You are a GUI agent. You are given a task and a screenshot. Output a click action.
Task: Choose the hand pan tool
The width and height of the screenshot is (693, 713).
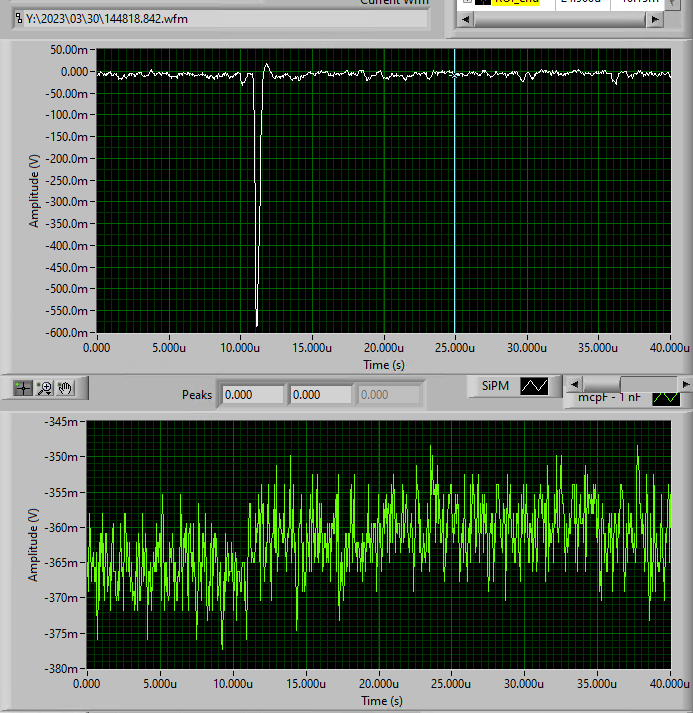66,387
